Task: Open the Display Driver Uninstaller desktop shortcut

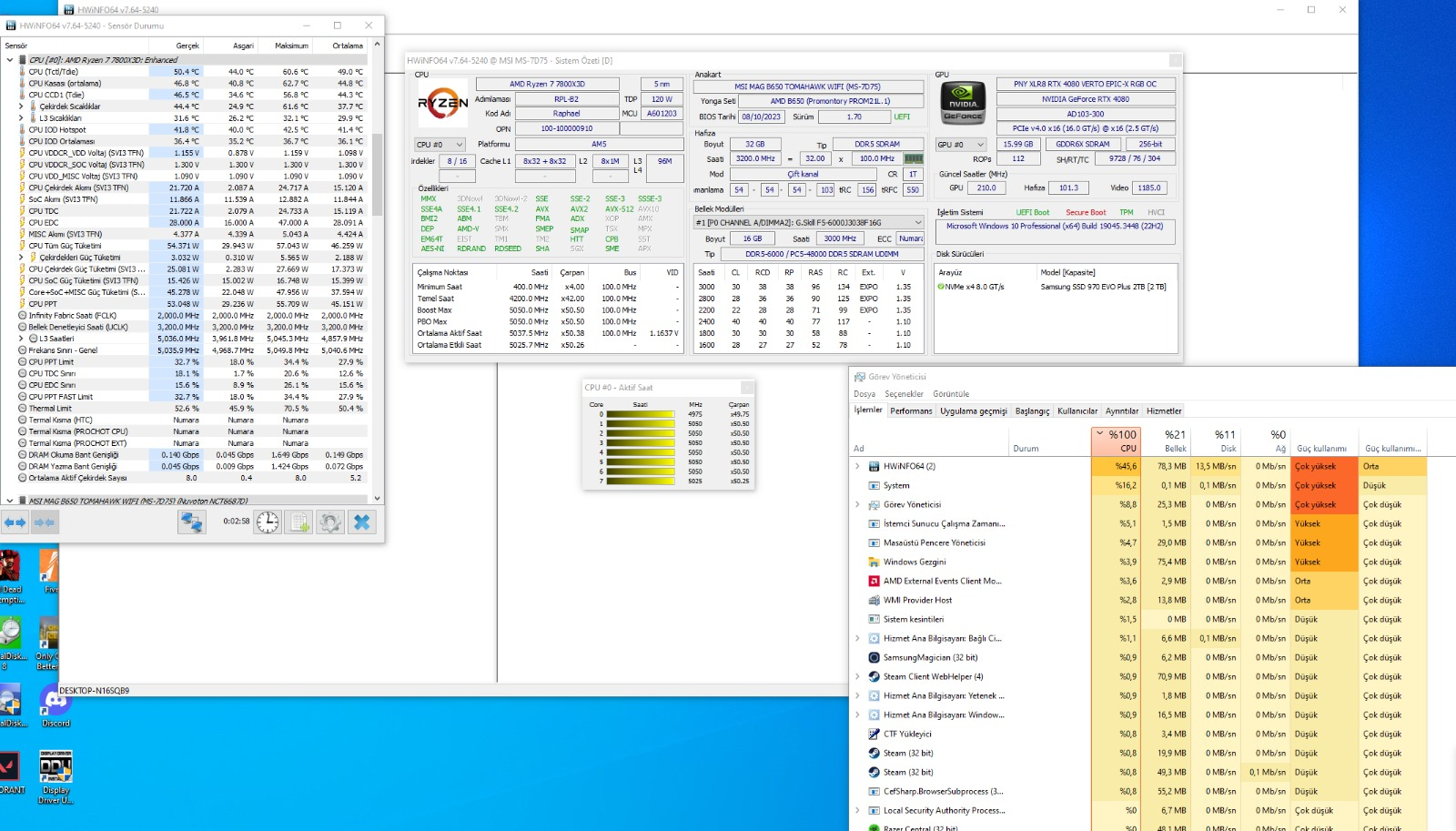Action: (x=56, y=776)
